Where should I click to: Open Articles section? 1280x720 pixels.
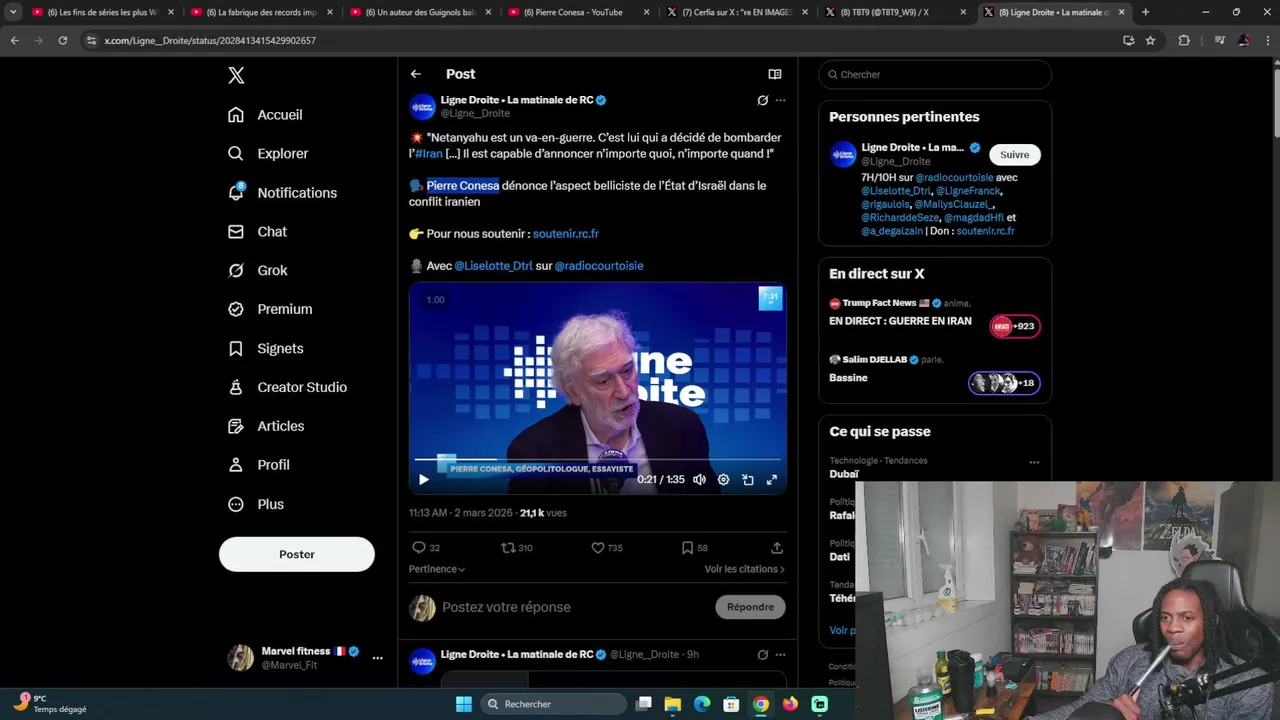[x=266, y=427]
